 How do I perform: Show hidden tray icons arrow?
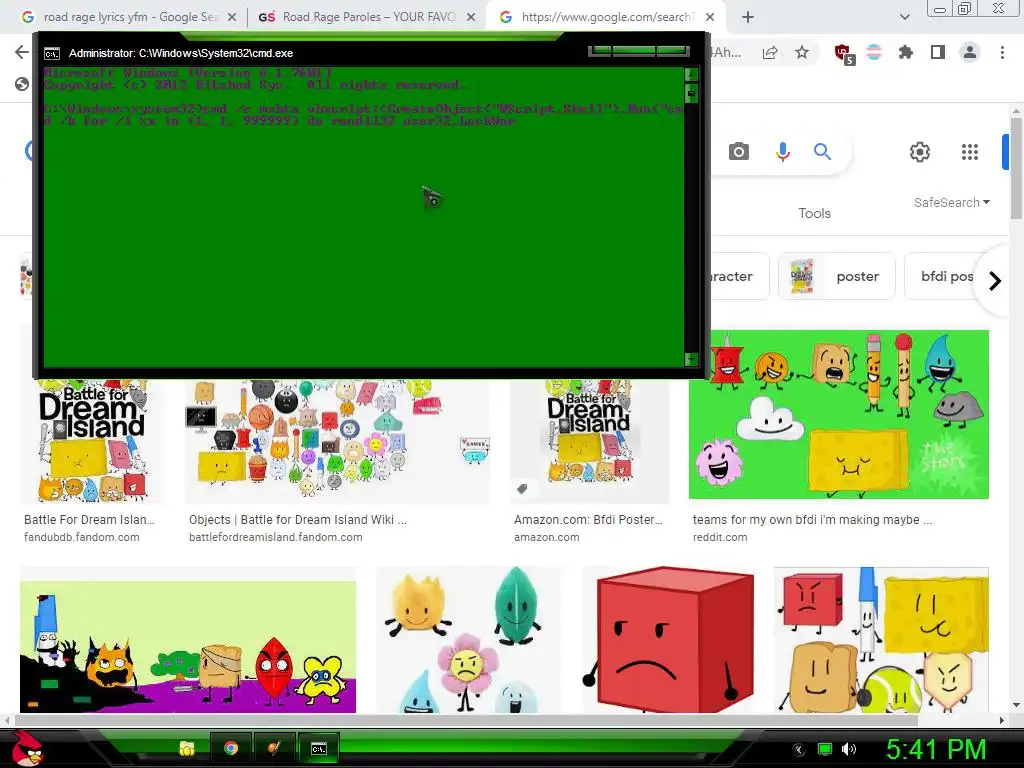[x=798, y=749]
